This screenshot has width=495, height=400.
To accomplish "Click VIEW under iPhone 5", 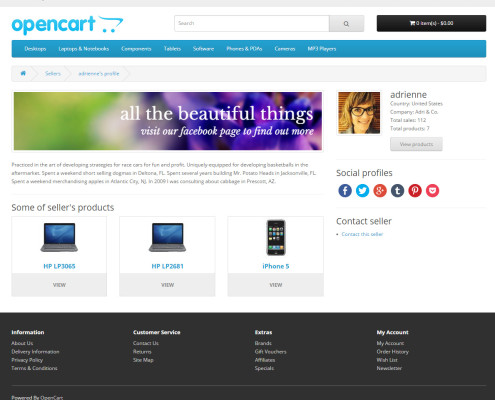I will click(x=276, y=285).
